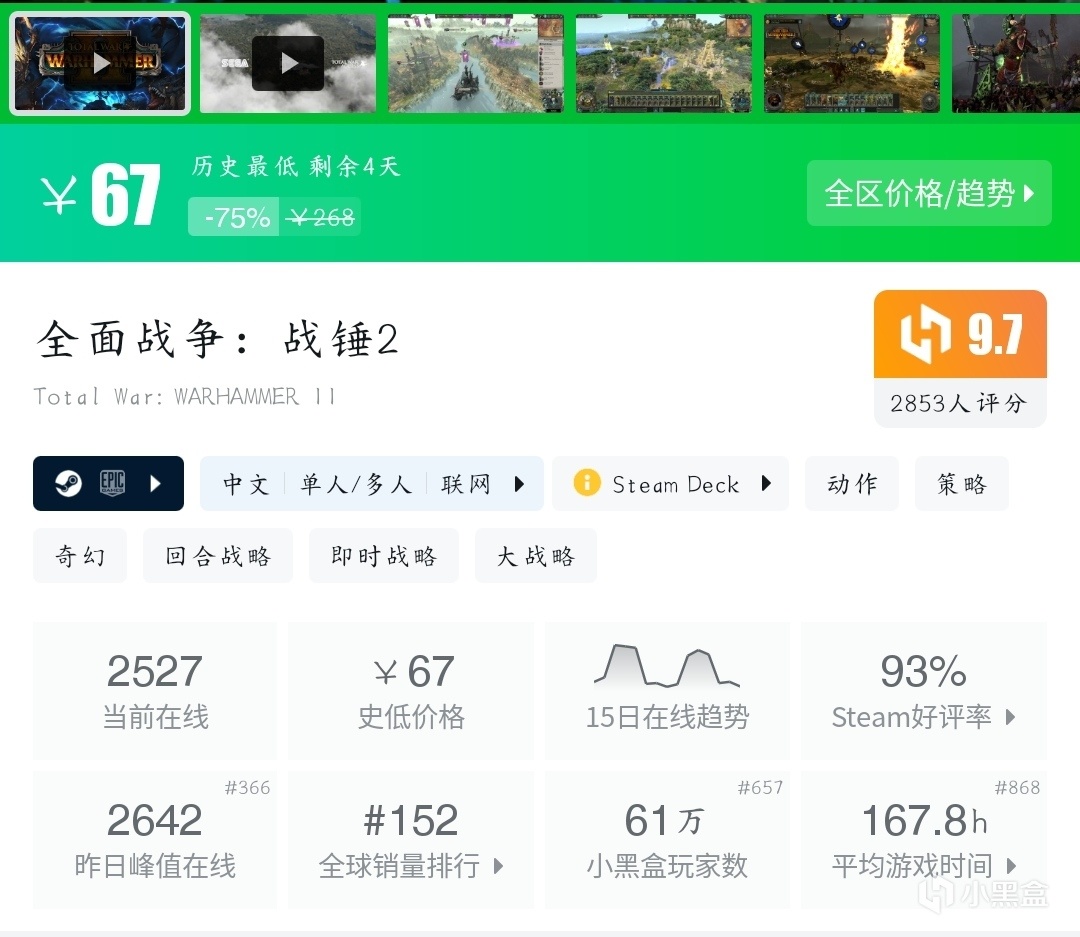Click the 历史最低 剩余4天 label
The height and width of the screenshot is (937, 1080).
click(x=295, y=166)
